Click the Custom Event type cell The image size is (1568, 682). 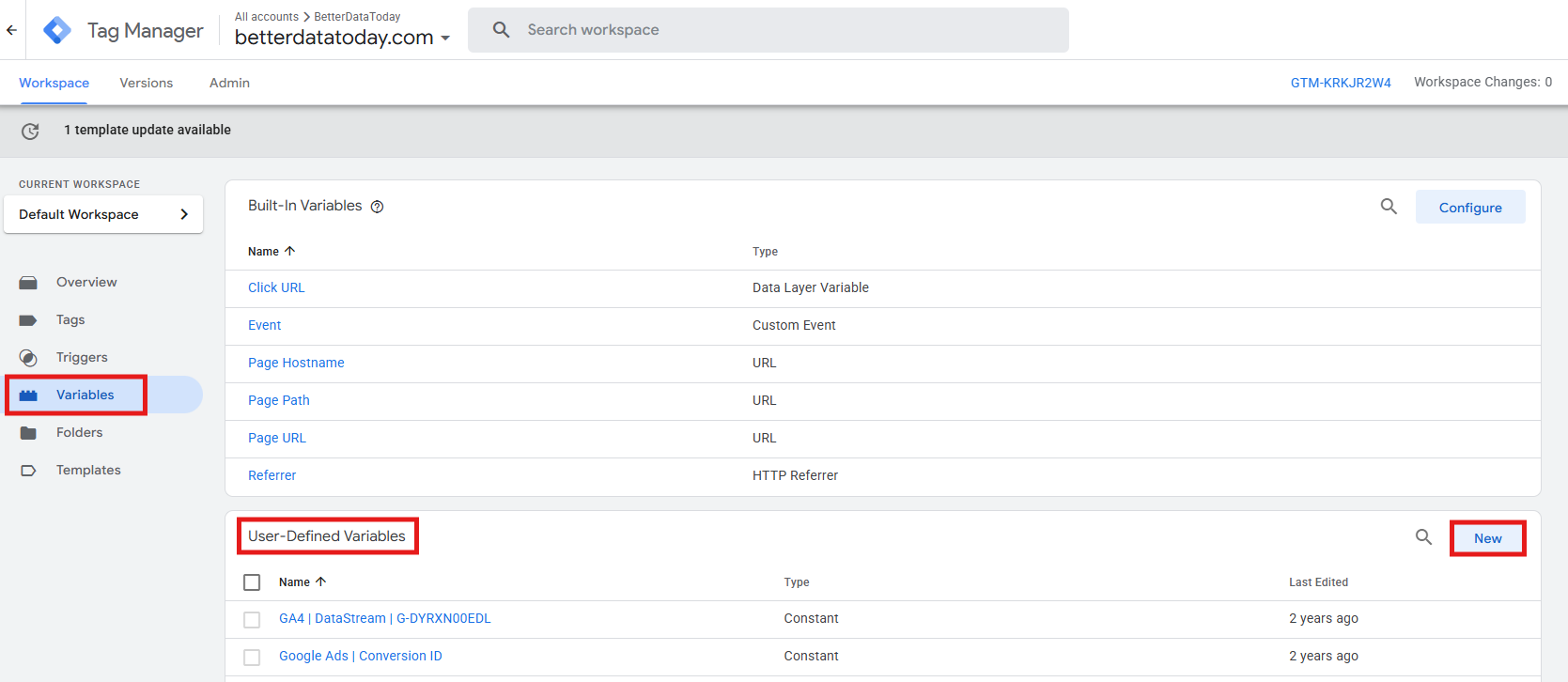tap(794, 325)
